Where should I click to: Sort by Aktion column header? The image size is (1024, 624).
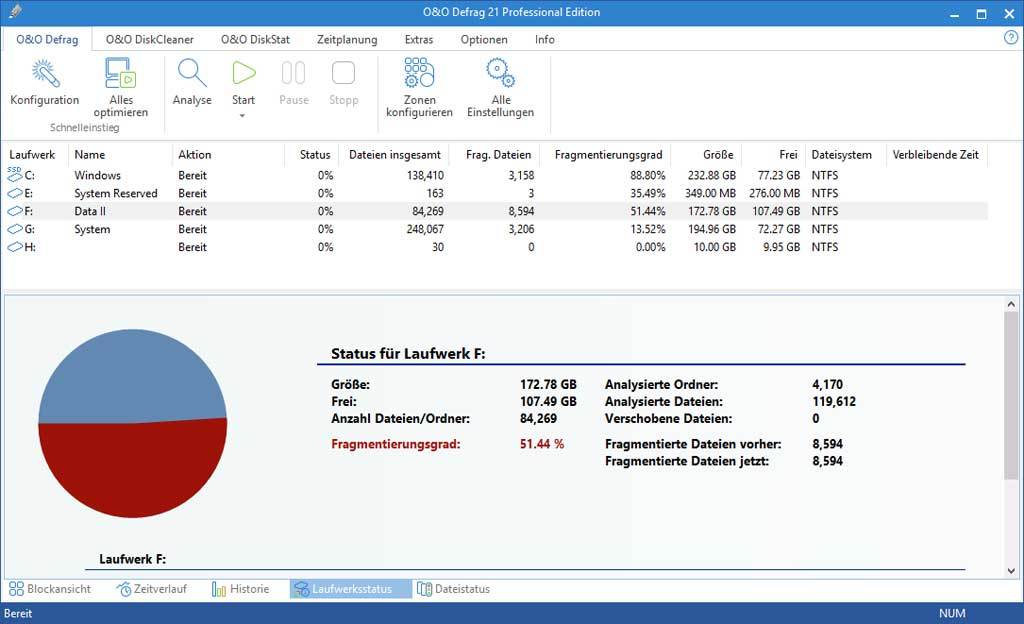click(195, 155)
